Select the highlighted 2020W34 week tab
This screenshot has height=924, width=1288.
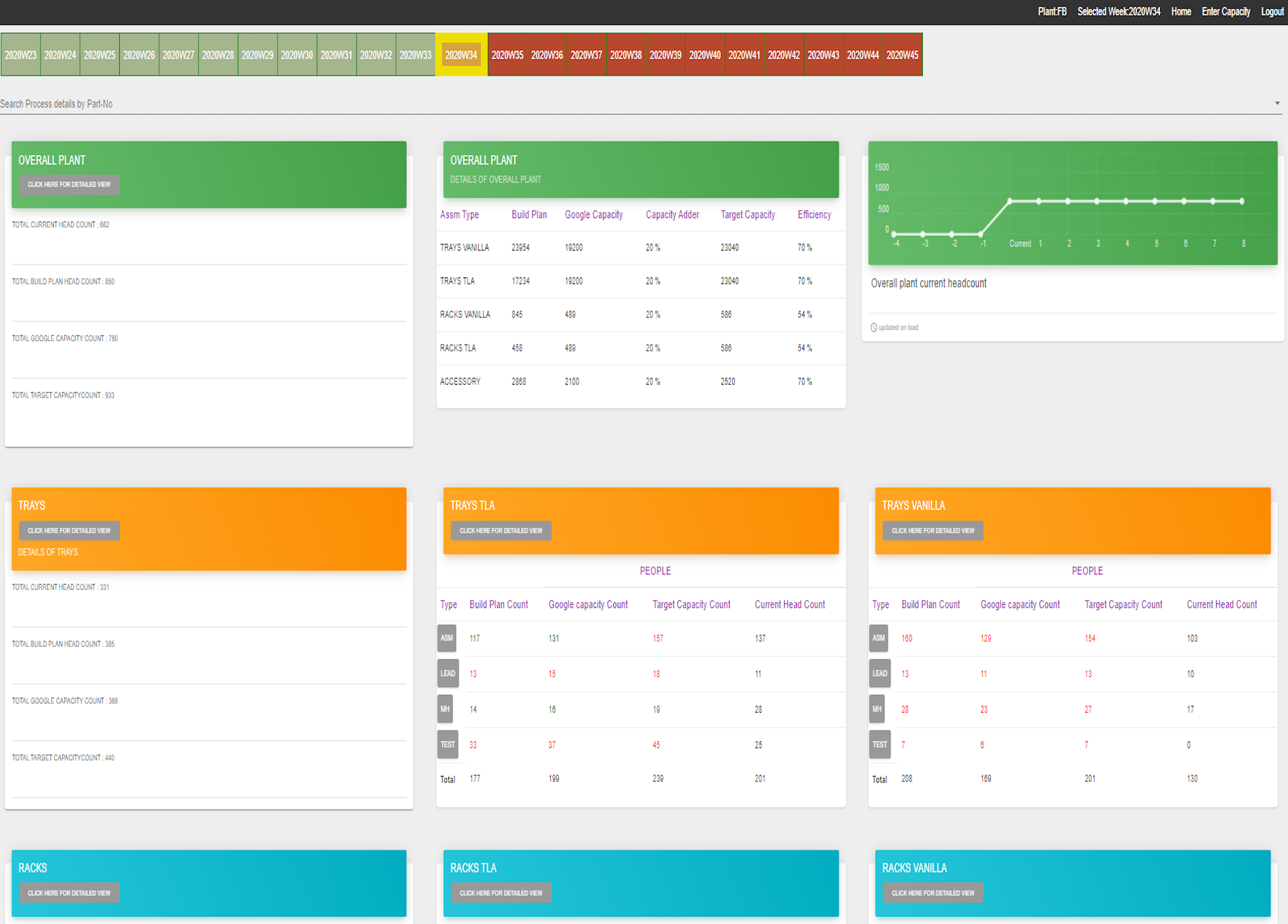click(461, 55)
